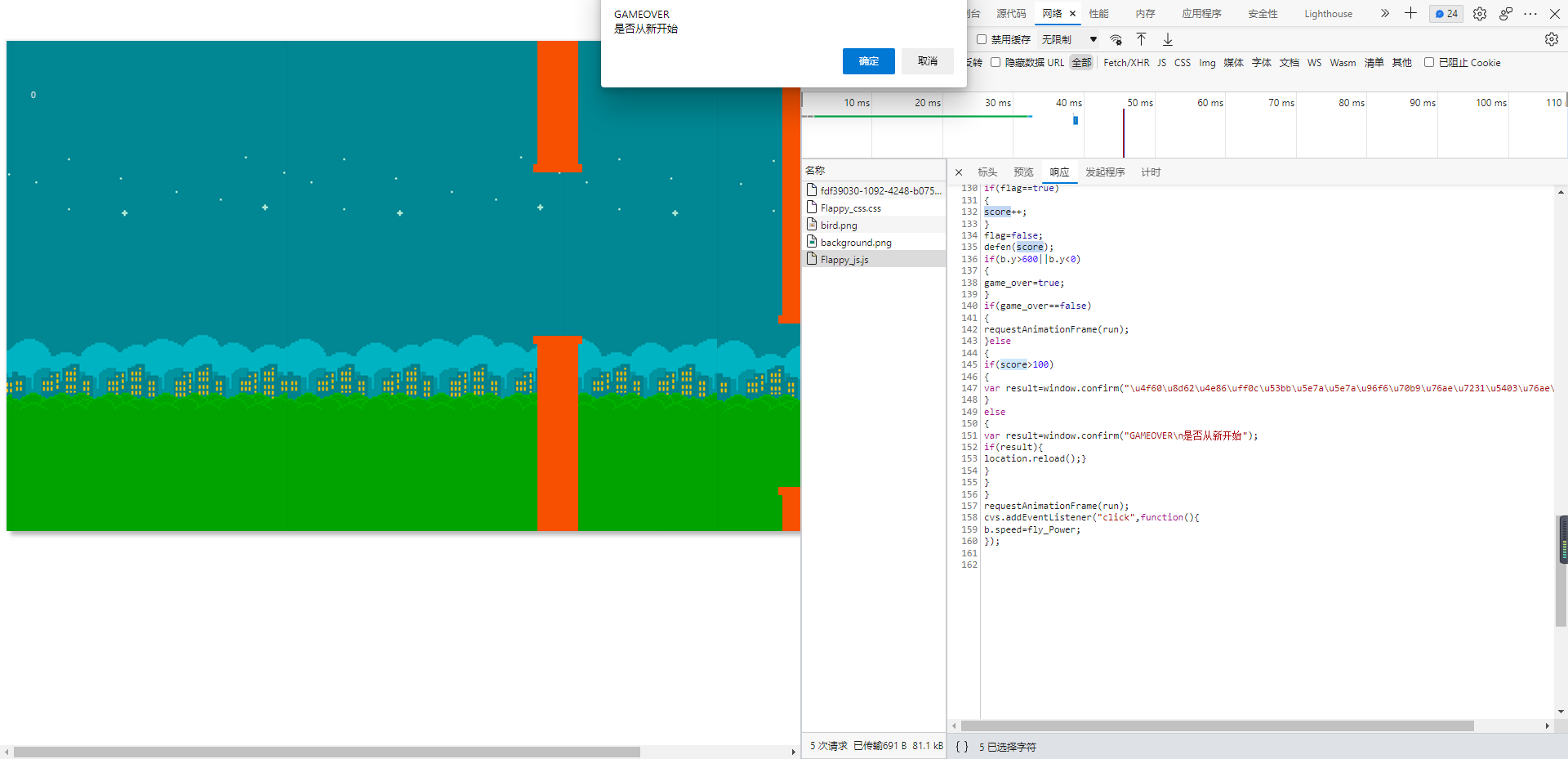Image resolution: width=1568 pixels, height=759 pixels.
Task: Open the 预览 details tab
Action: click(x=1023, y=172)
